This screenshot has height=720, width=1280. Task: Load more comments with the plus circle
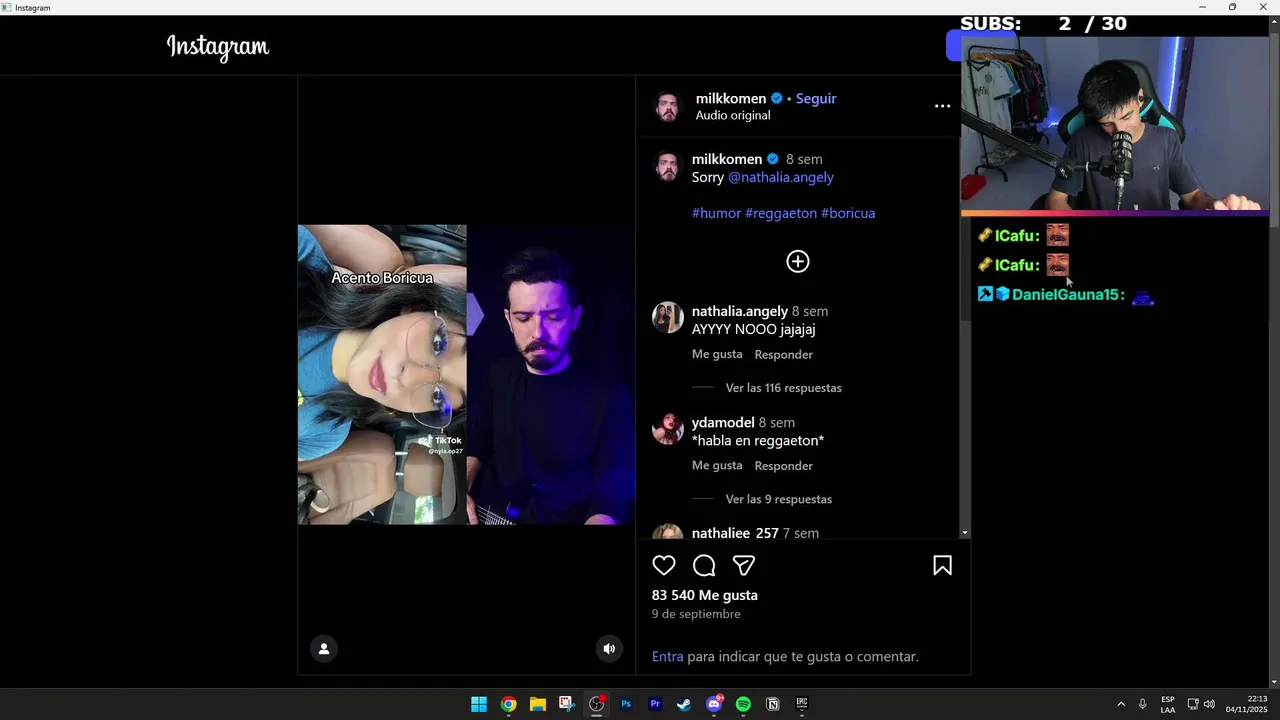coord(798,262)
